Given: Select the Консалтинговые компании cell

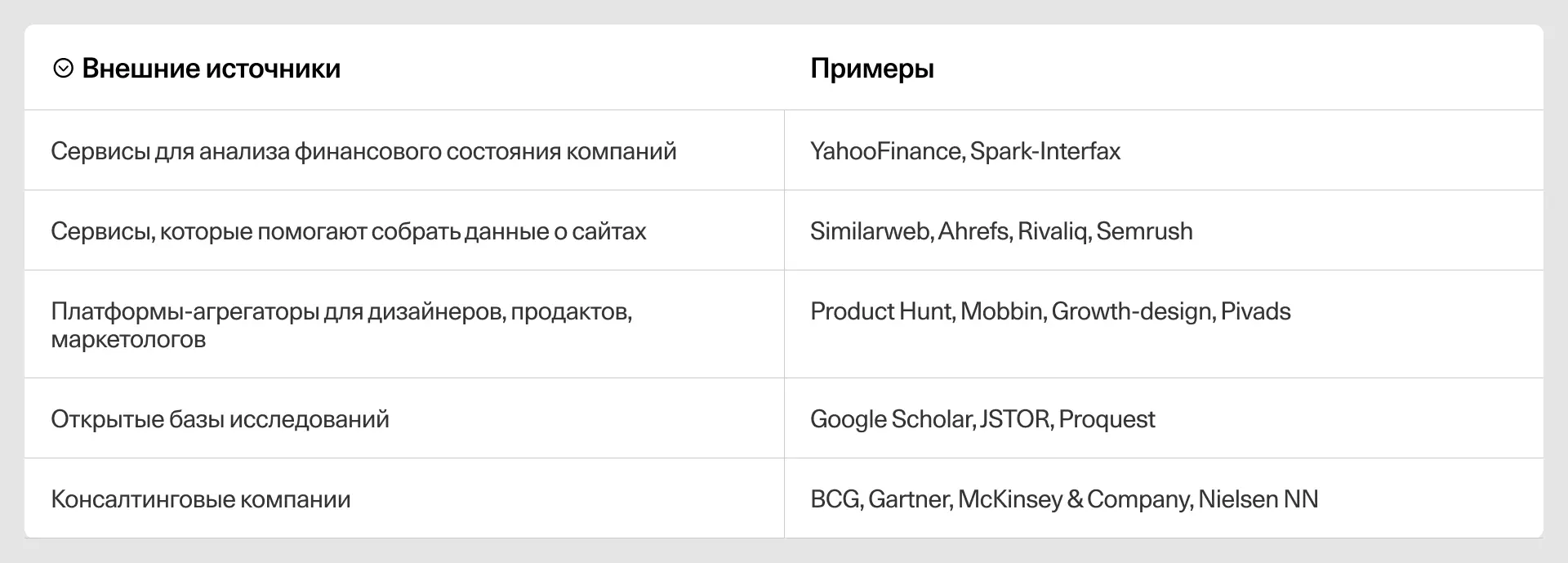Looking at the screenshot, I should (200, 499).
